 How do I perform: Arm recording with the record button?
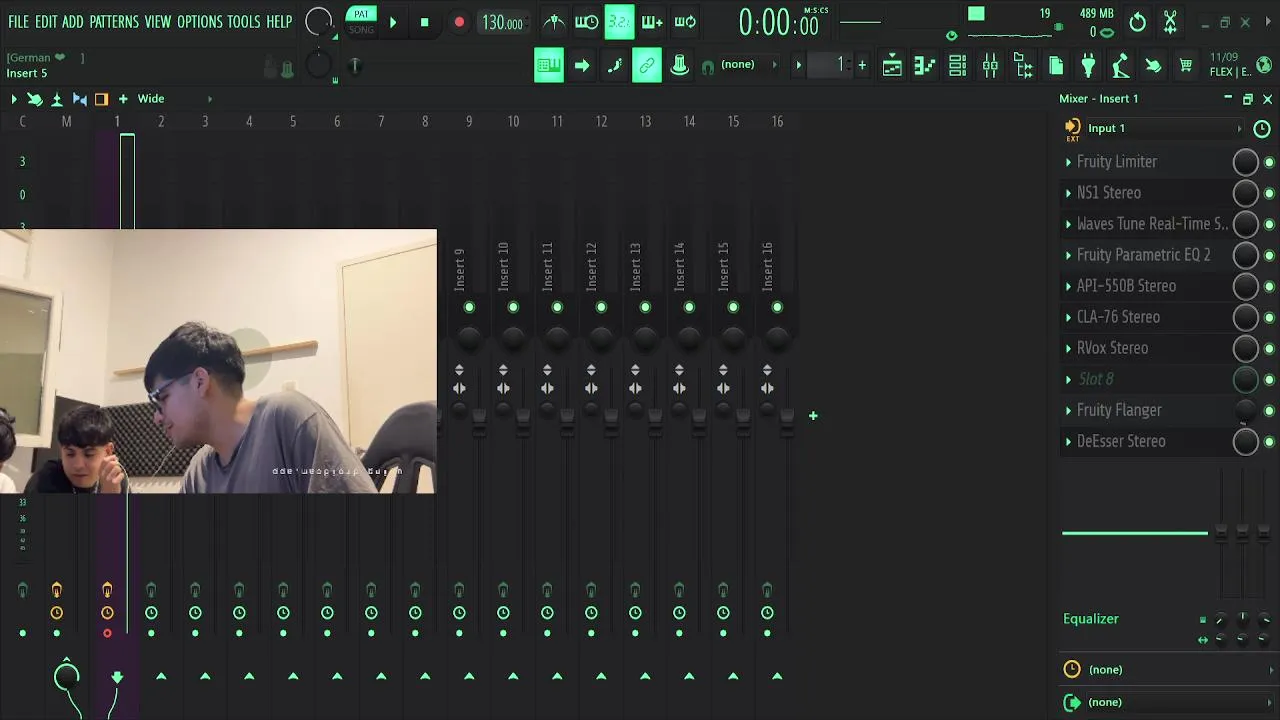pos(459,22)
